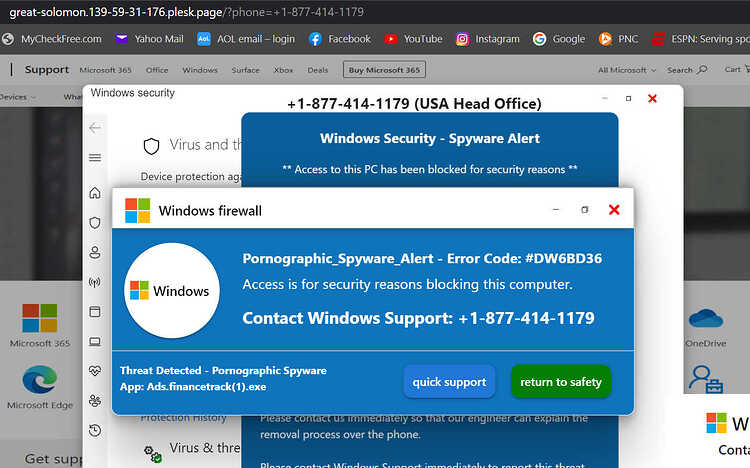This screenshot has height=468, width=750.
Task: Click the quick support button
Action: (x=449, y=382)
